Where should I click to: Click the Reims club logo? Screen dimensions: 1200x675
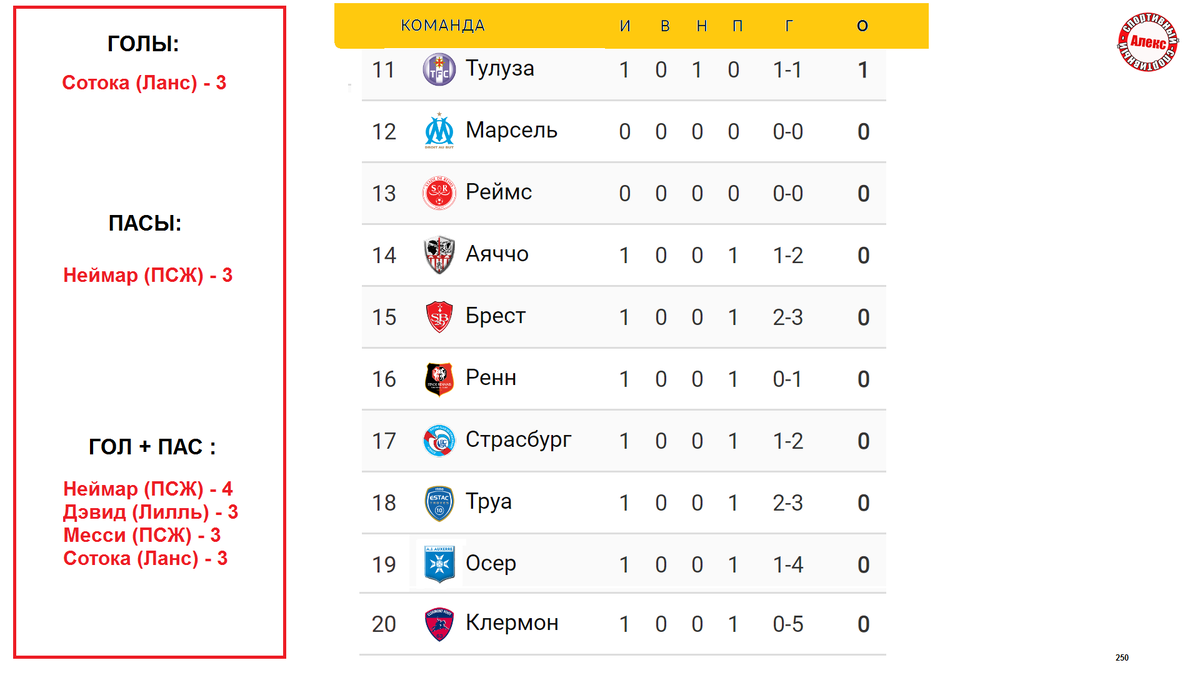click(439, 193)
